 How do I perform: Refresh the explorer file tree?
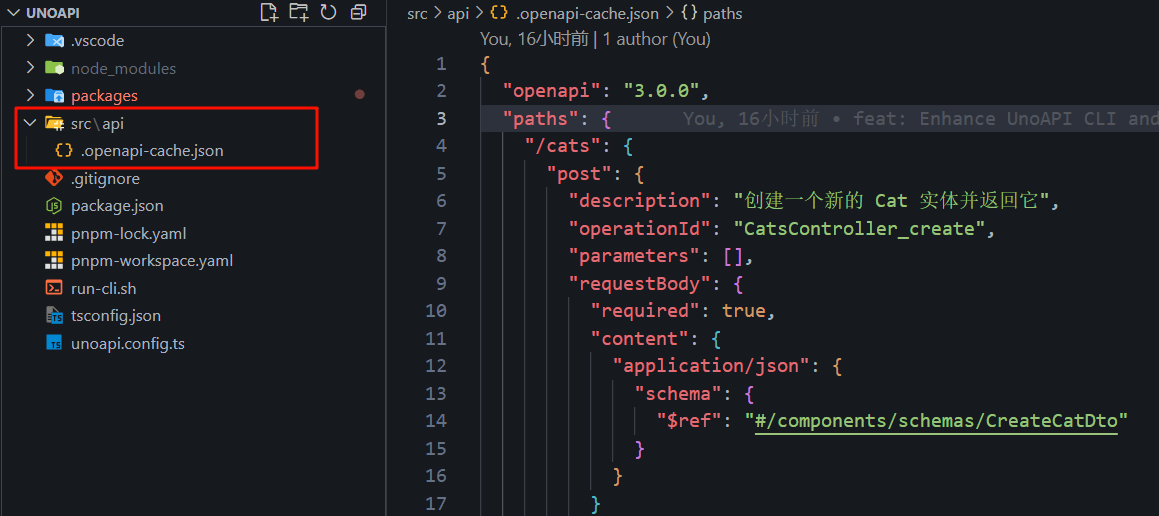328,13
